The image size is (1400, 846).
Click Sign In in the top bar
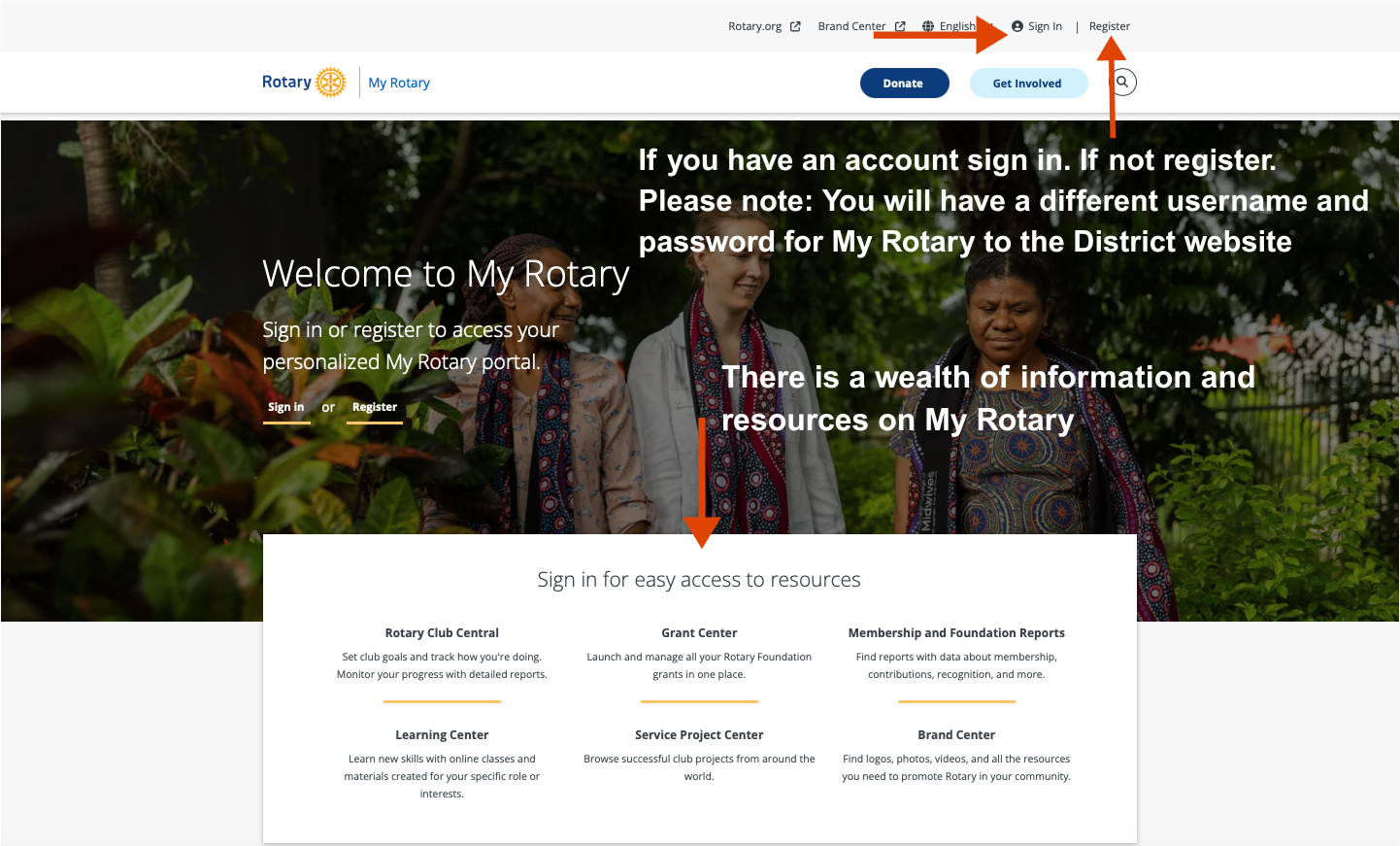tap(1045, 26)
